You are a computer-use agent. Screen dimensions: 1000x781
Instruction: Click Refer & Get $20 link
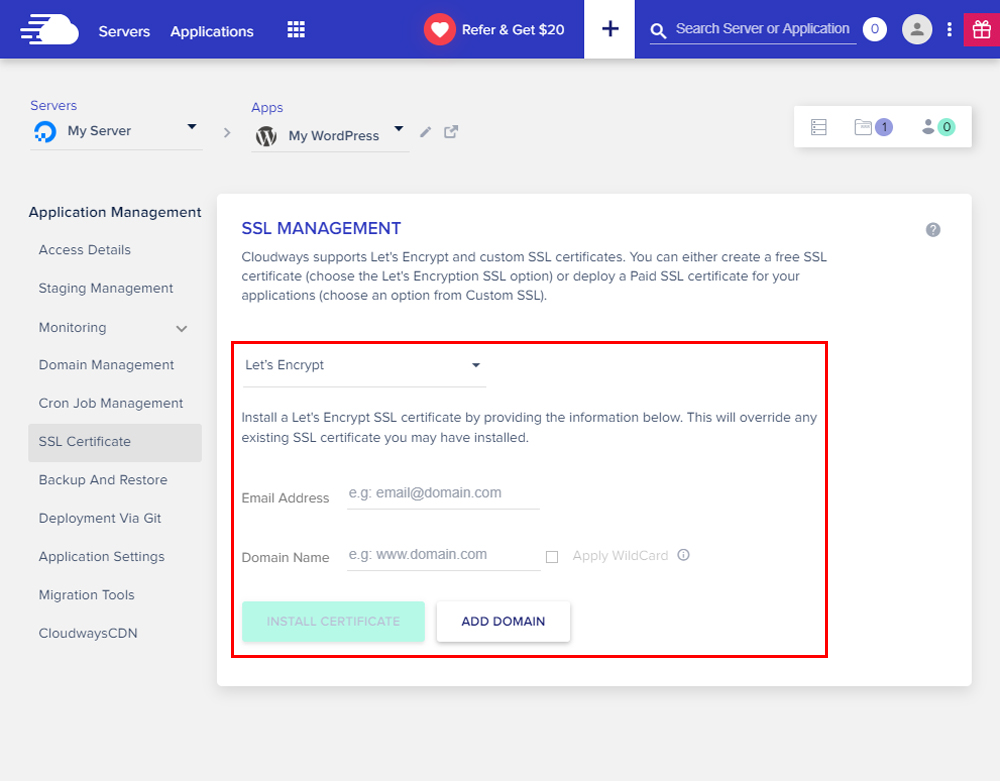point(513,30)
